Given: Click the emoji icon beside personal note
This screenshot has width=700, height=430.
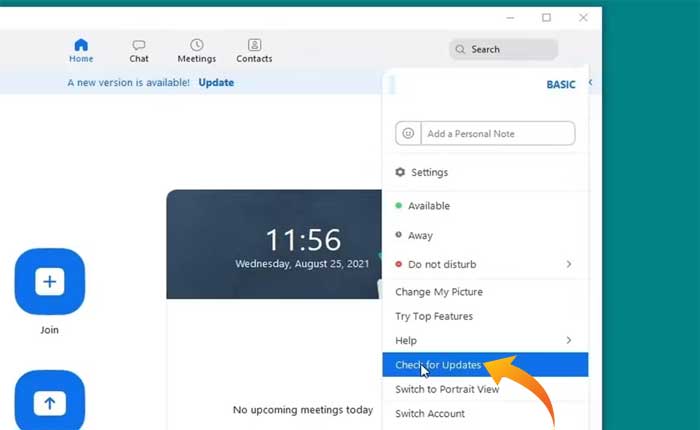Looking at the screenshot, I should (408, 133).
